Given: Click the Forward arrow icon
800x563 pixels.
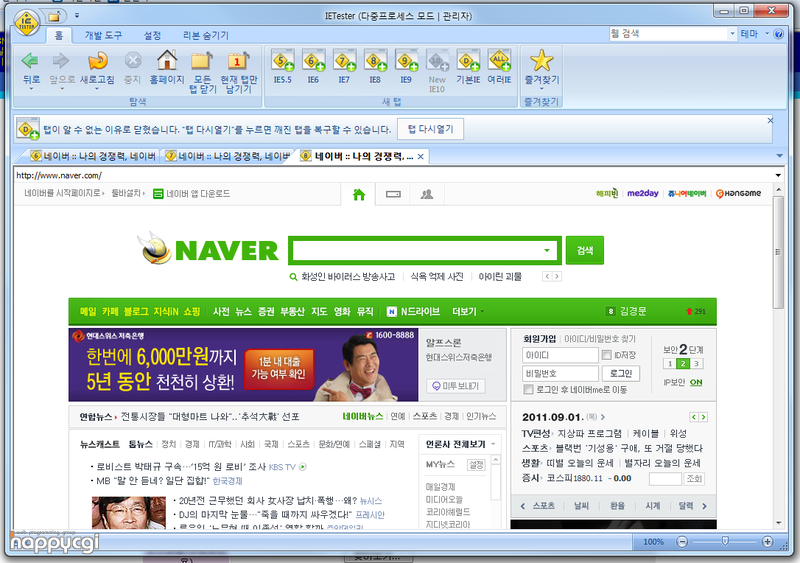Looking at the screenshot, I should [61, 61].
